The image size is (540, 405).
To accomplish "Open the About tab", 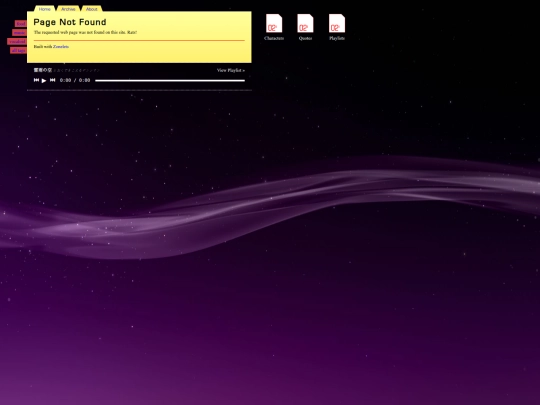I will [x=92, y=9].
